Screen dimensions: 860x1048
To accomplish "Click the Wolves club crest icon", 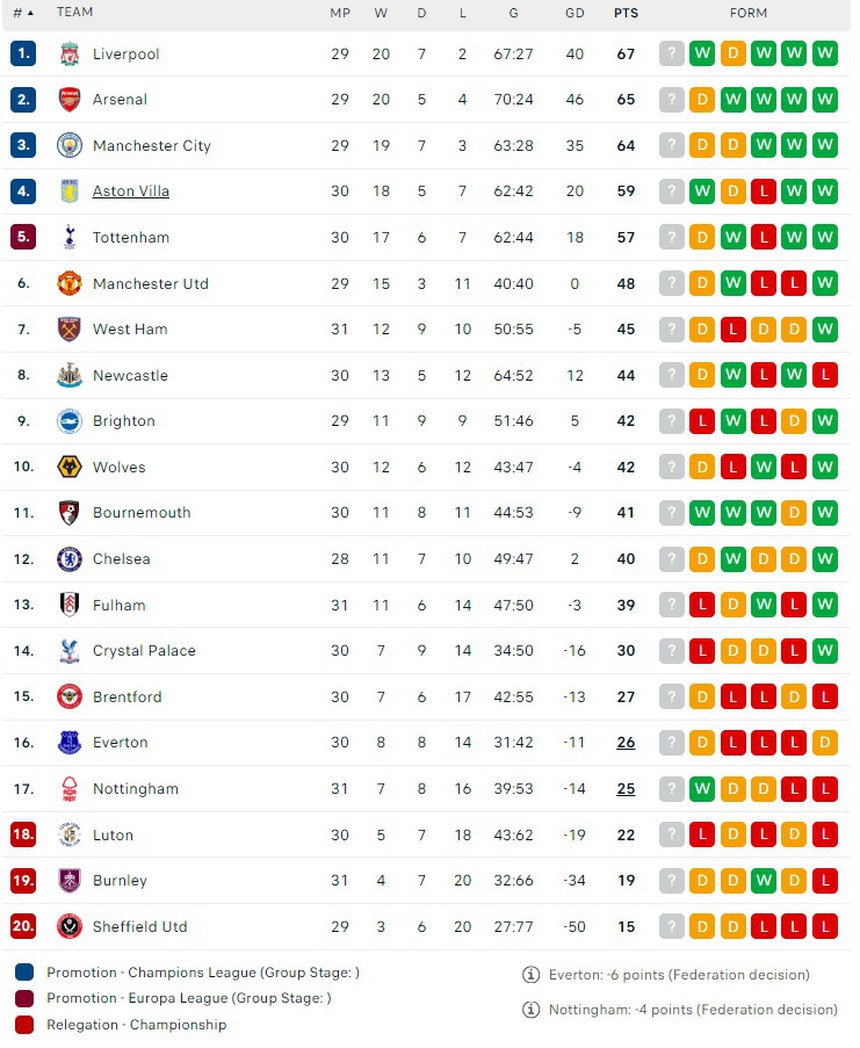I will (x=69, y=467).
